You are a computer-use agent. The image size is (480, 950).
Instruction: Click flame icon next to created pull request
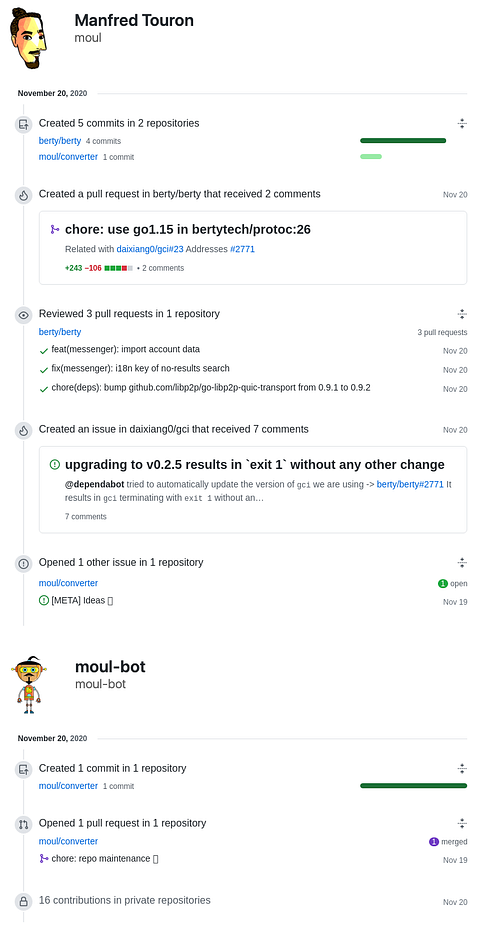click(x=24, y=196)
